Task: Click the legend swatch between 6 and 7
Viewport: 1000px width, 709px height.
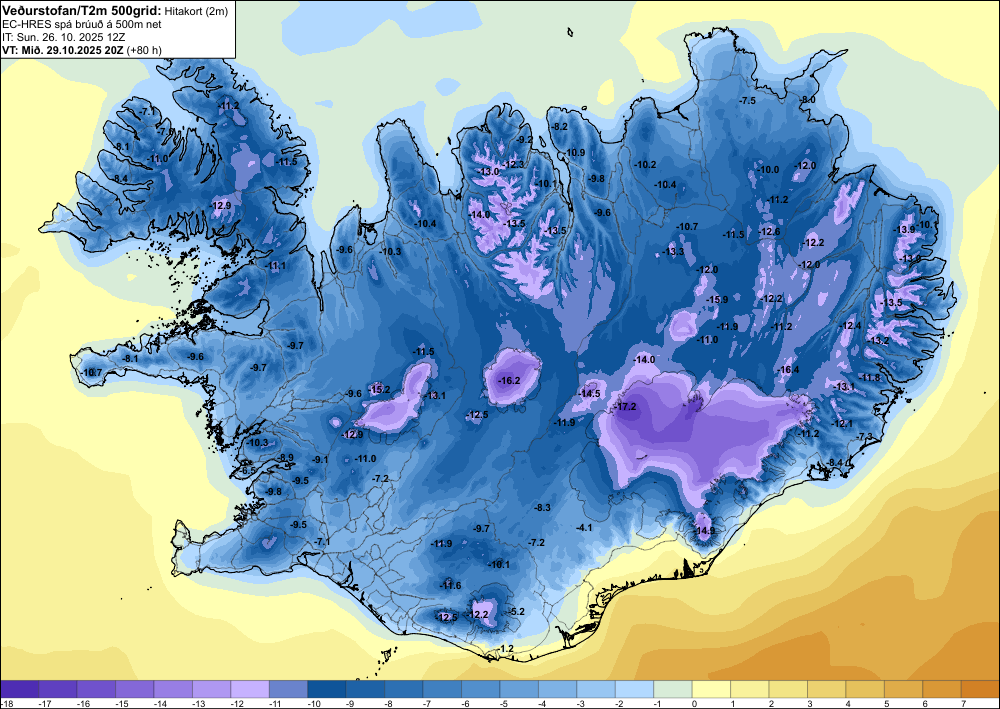Action: tap(942, 689)
